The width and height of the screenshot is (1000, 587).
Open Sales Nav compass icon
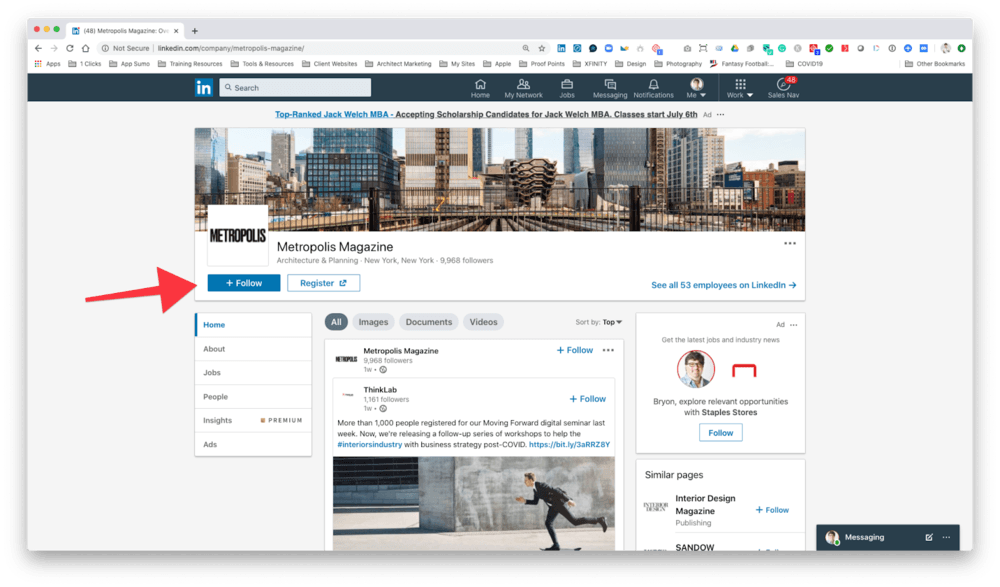[x=783, y=88]
